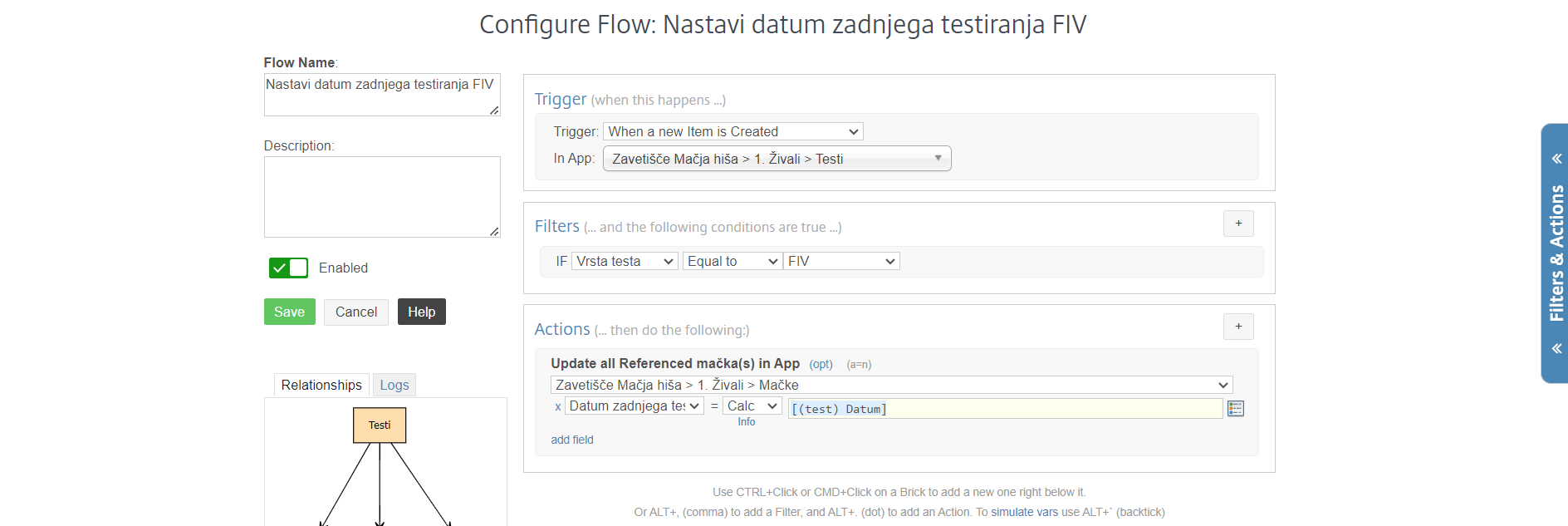
Task: Open the Vrsta testa filter field dropdown
Action: (625, 261)
